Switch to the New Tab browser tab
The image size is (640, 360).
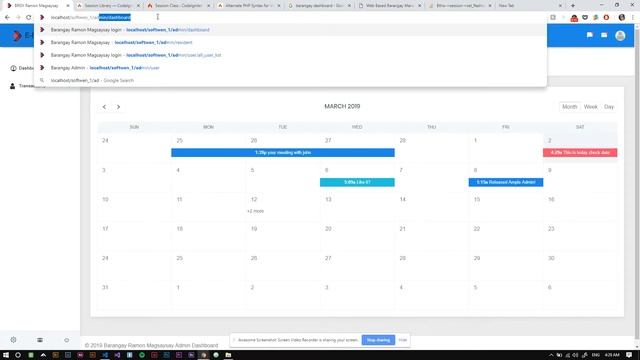point(530,6)
